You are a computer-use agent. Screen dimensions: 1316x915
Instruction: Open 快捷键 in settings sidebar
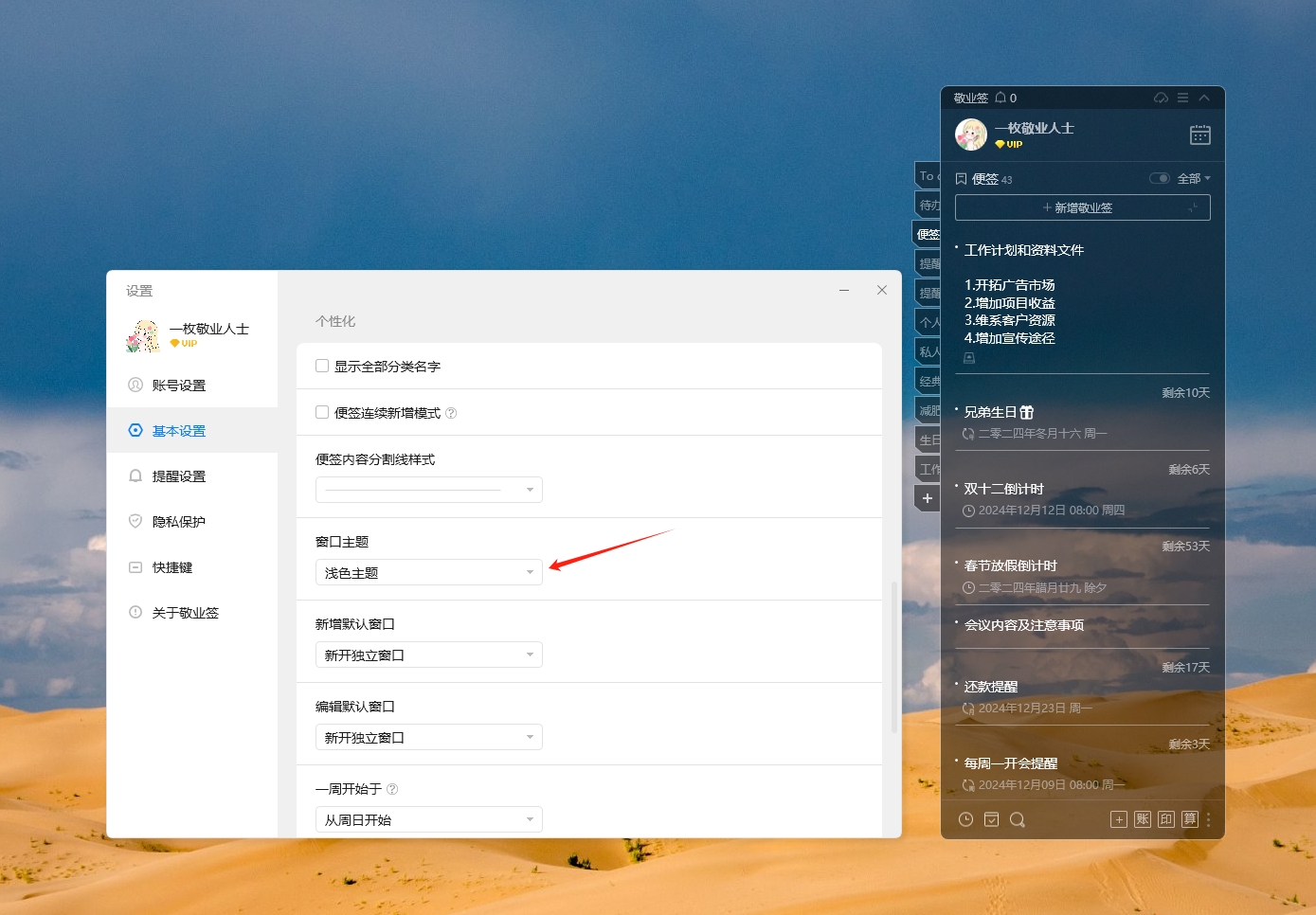click(x=192, y=567)
